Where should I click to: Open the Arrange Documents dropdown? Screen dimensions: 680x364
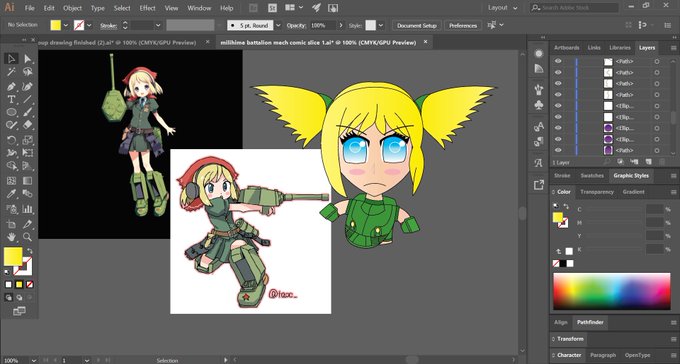click(x=294, y=8)
